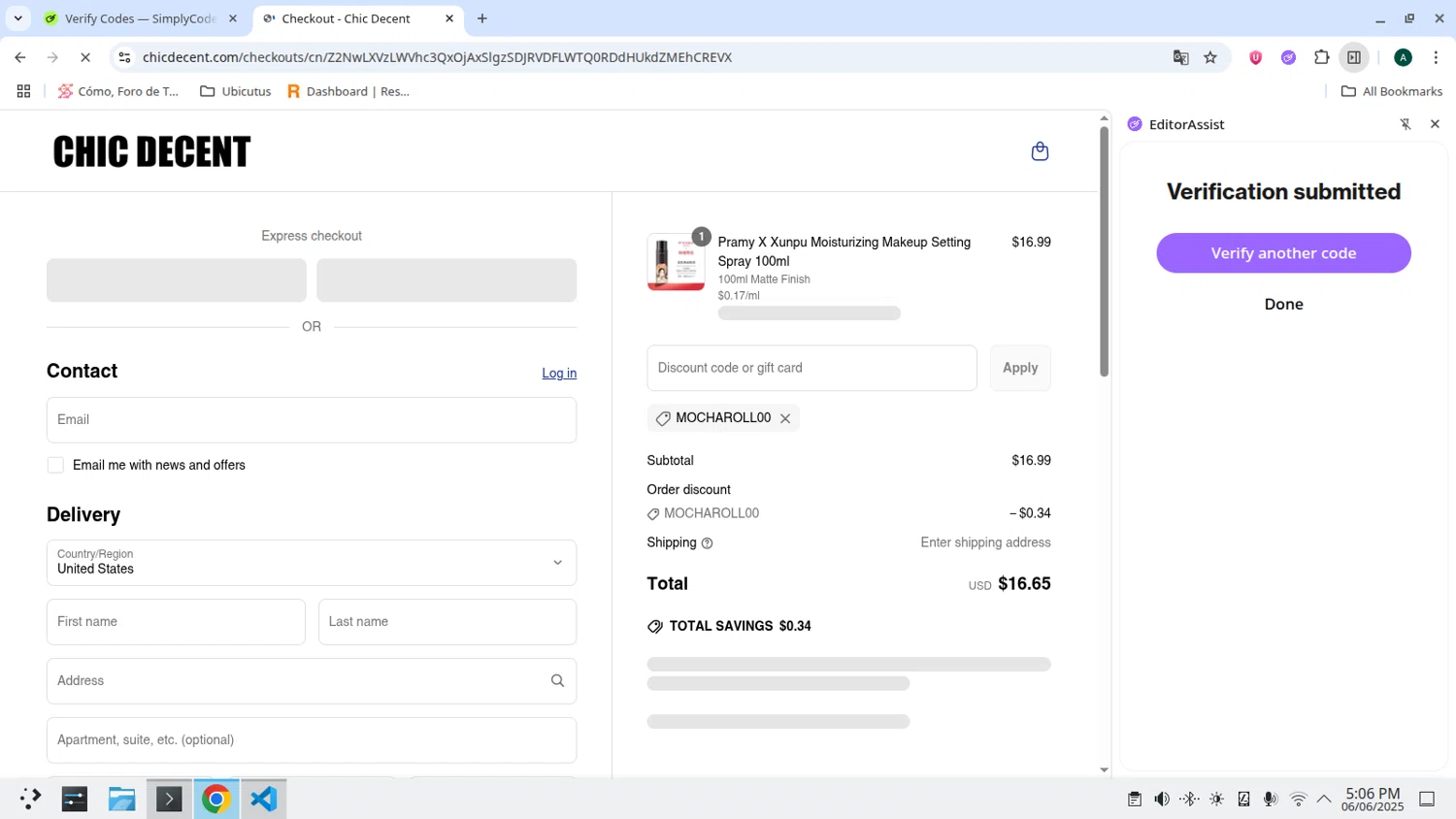Open the microphone tray icon
The width and height of the screenshot is (1456, 819).
click(x=1271, y=800)
